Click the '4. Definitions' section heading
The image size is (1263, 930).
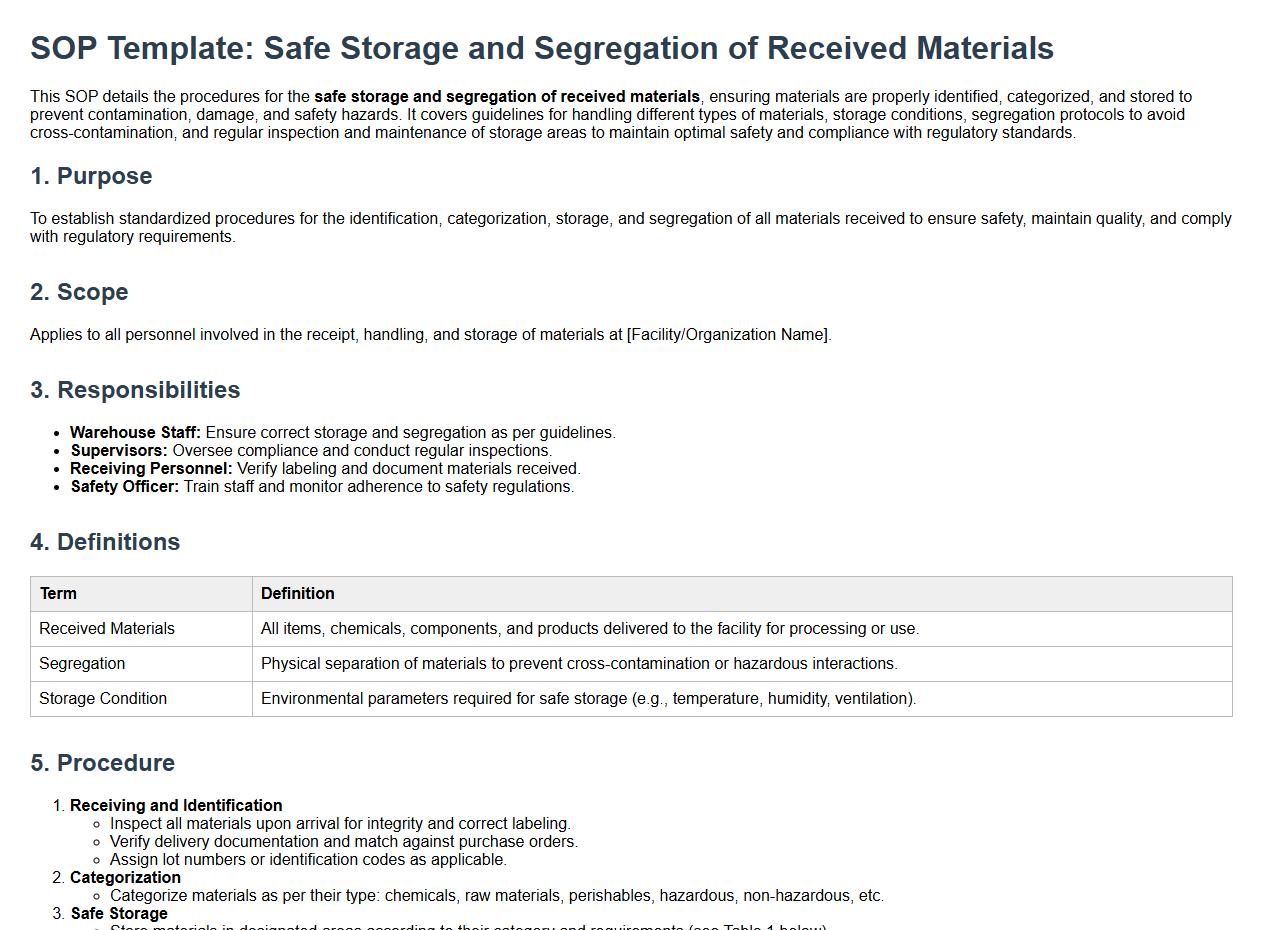click(105, 542)
